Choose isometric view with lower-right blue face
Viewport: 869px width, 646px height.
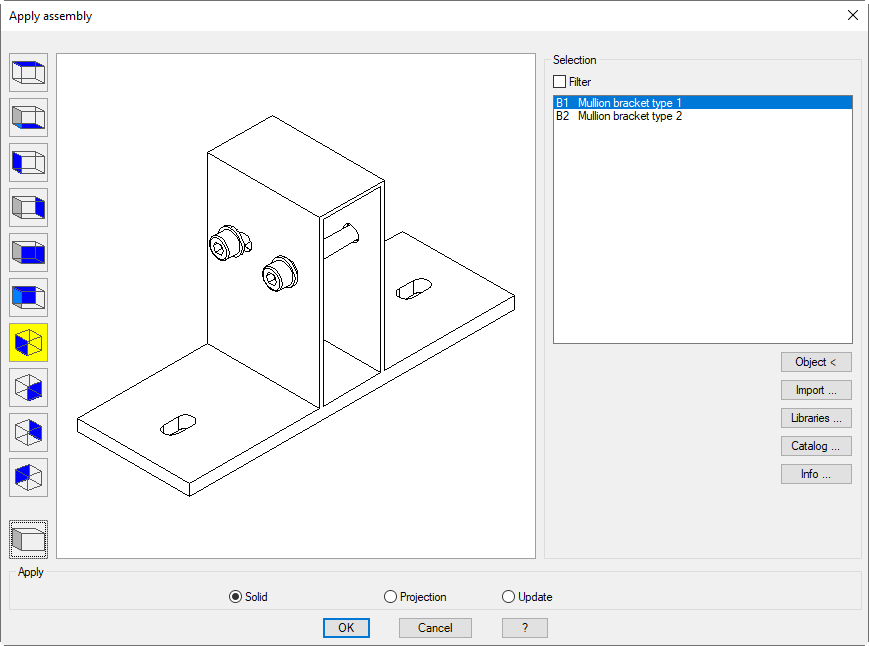(28, 388)
